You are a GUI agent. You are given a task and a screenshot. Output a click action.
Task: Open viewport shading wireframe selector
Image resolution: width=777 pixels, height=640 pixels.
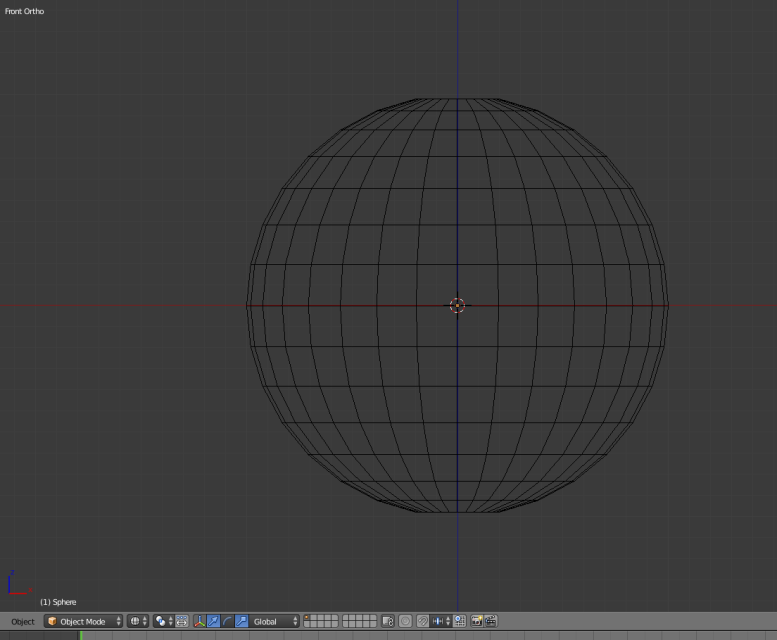(x=138, y=621)
